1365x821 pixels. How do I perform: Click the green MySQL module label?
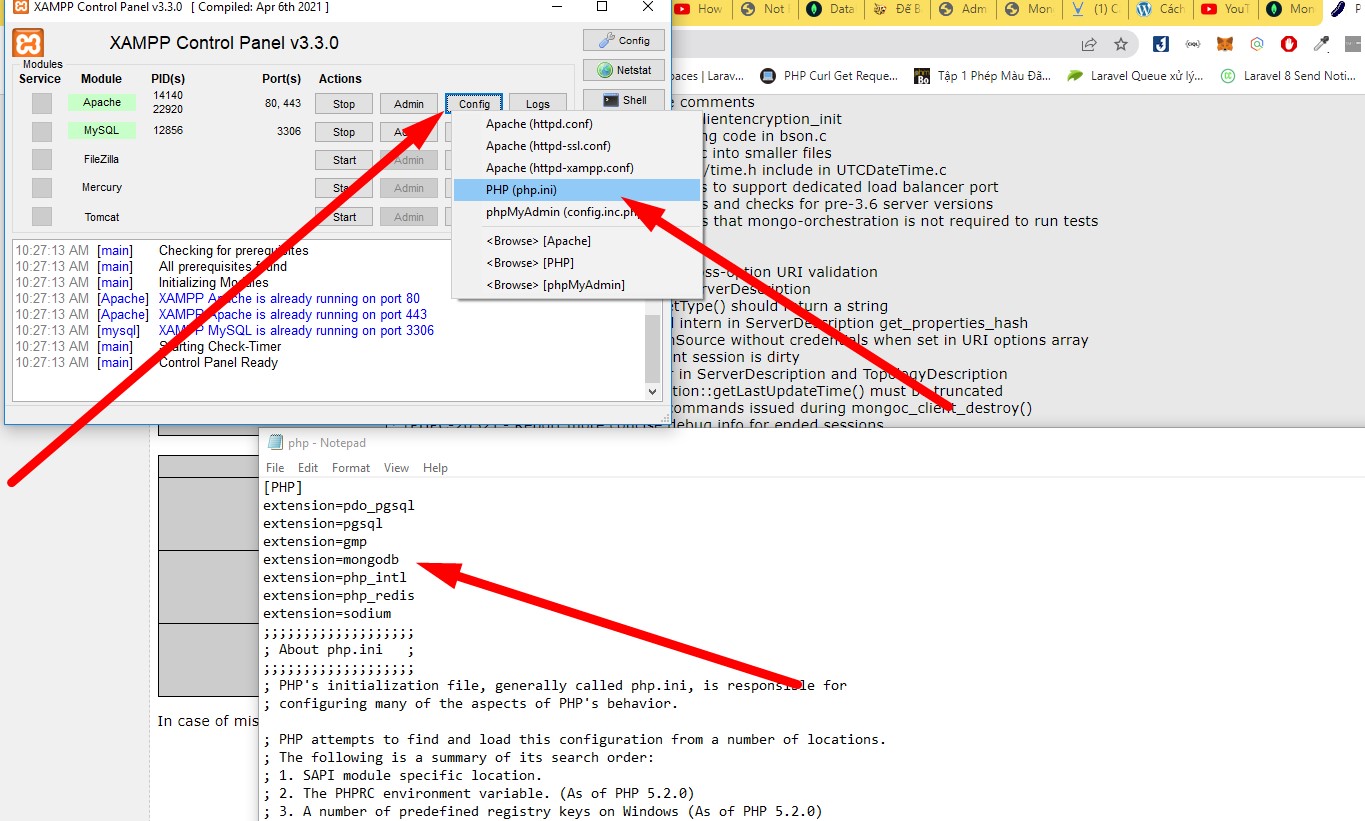tap(102, 131)
